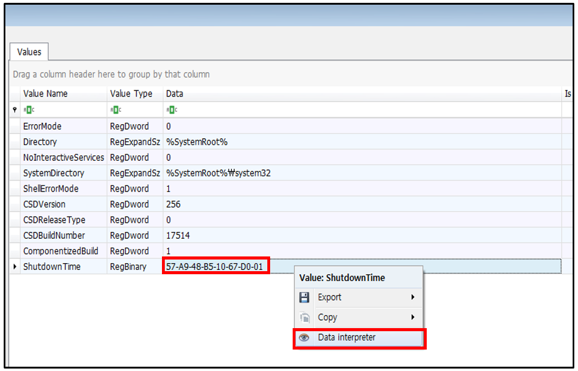Select the SystemDirectory value name

pyautogui.click(x=53, y=173)
